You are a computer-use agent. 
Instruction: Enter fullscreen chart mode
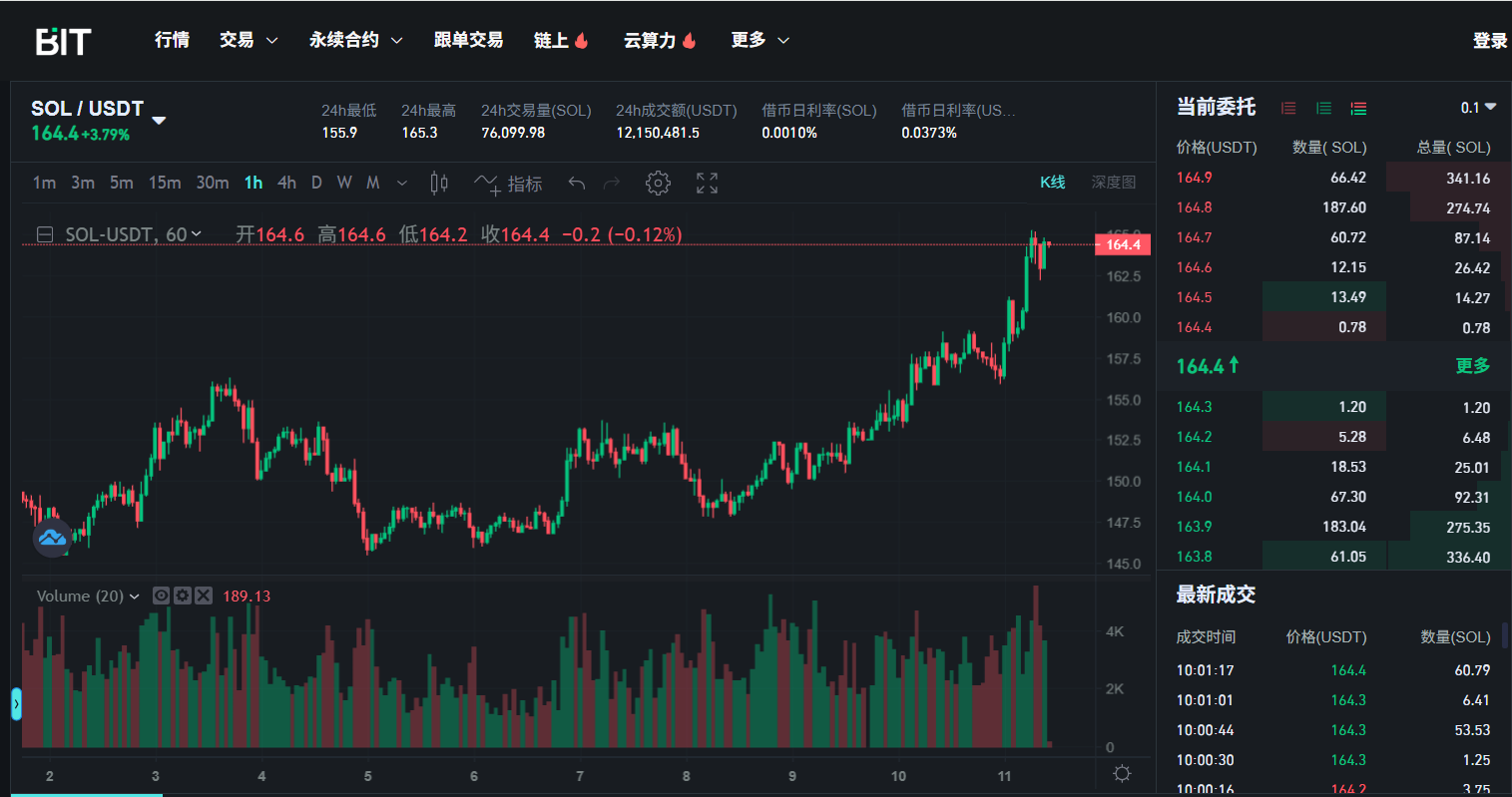707,183
